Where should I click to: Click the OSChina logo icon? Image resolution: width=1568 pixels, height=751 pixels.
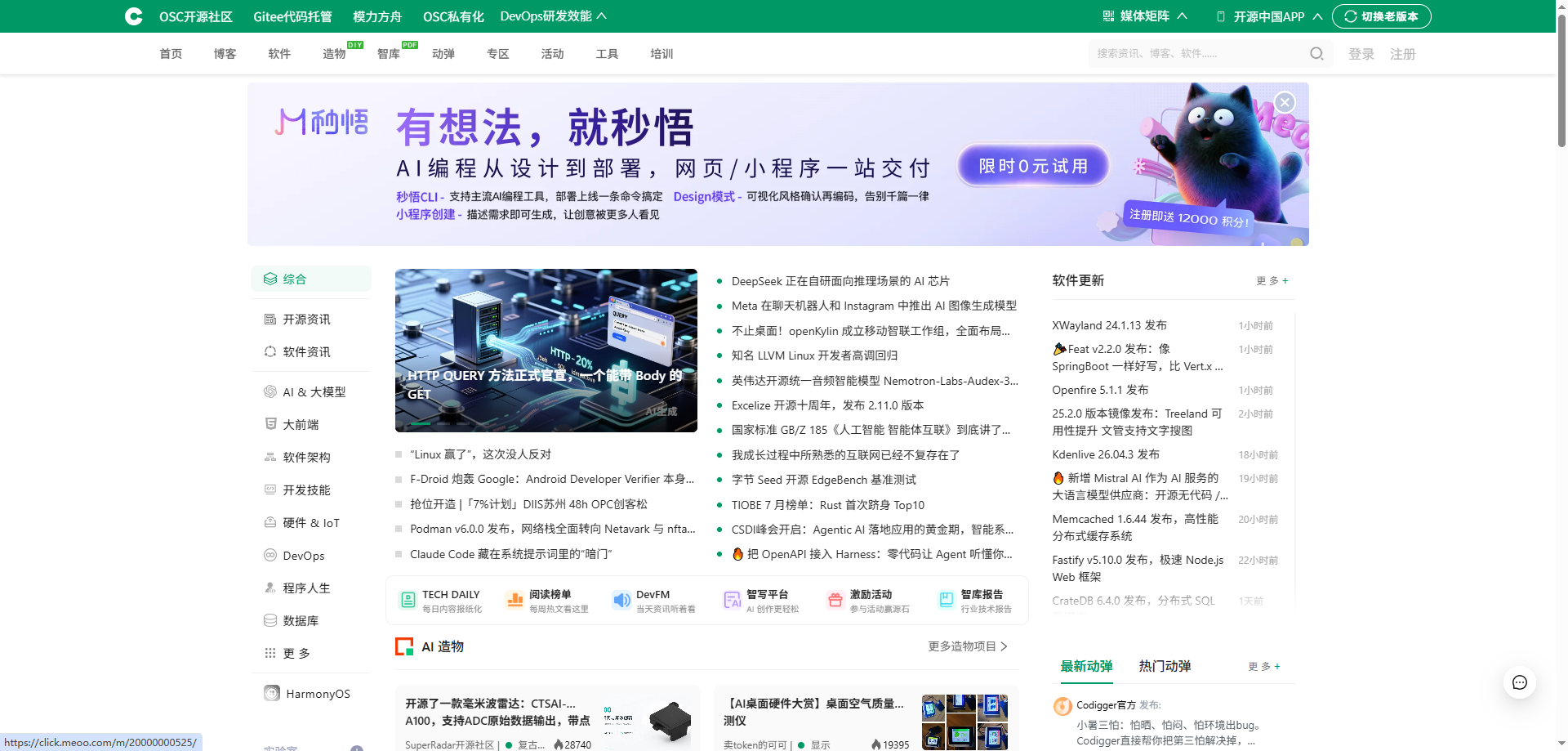134,16
